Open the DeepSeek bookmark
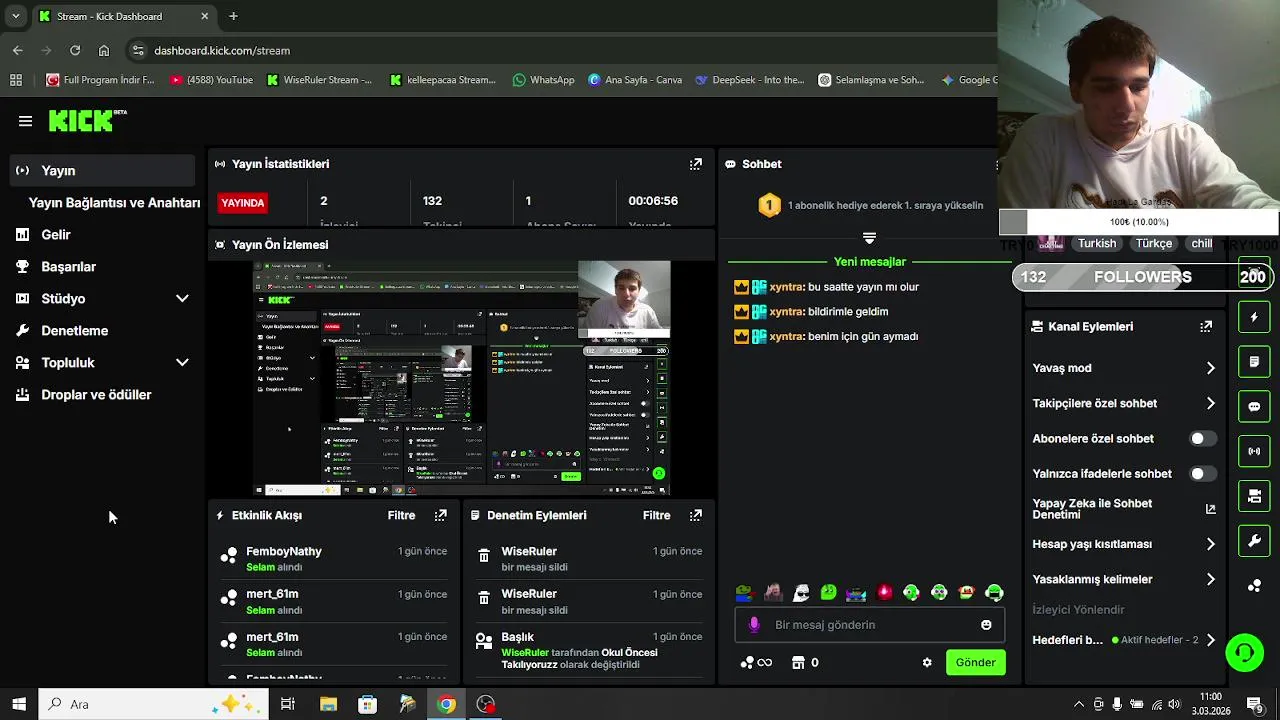This screenshot has width=1280, height=720. pyautogui.click(x=749, y=80)
